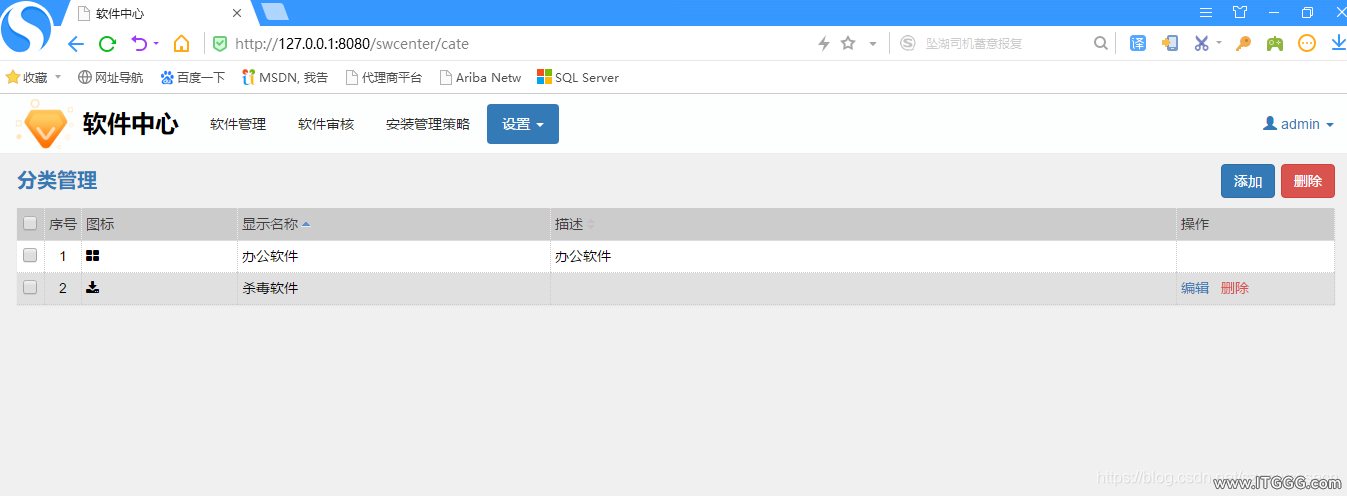The width and height of the screenshot is (1347, 496).
Task: Click the URL address bar field
Action: tap(520, 44)
